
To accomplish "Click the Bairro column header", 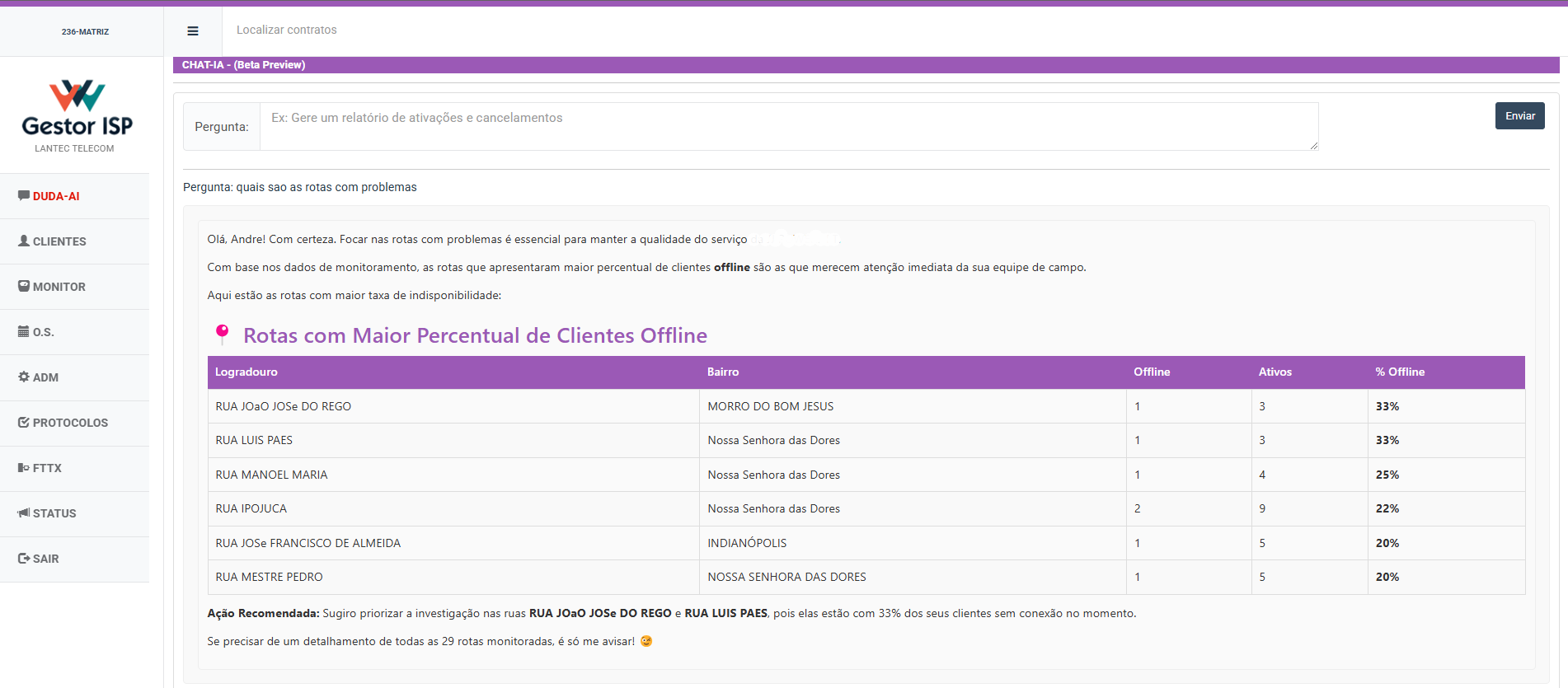I will (722, 372).
